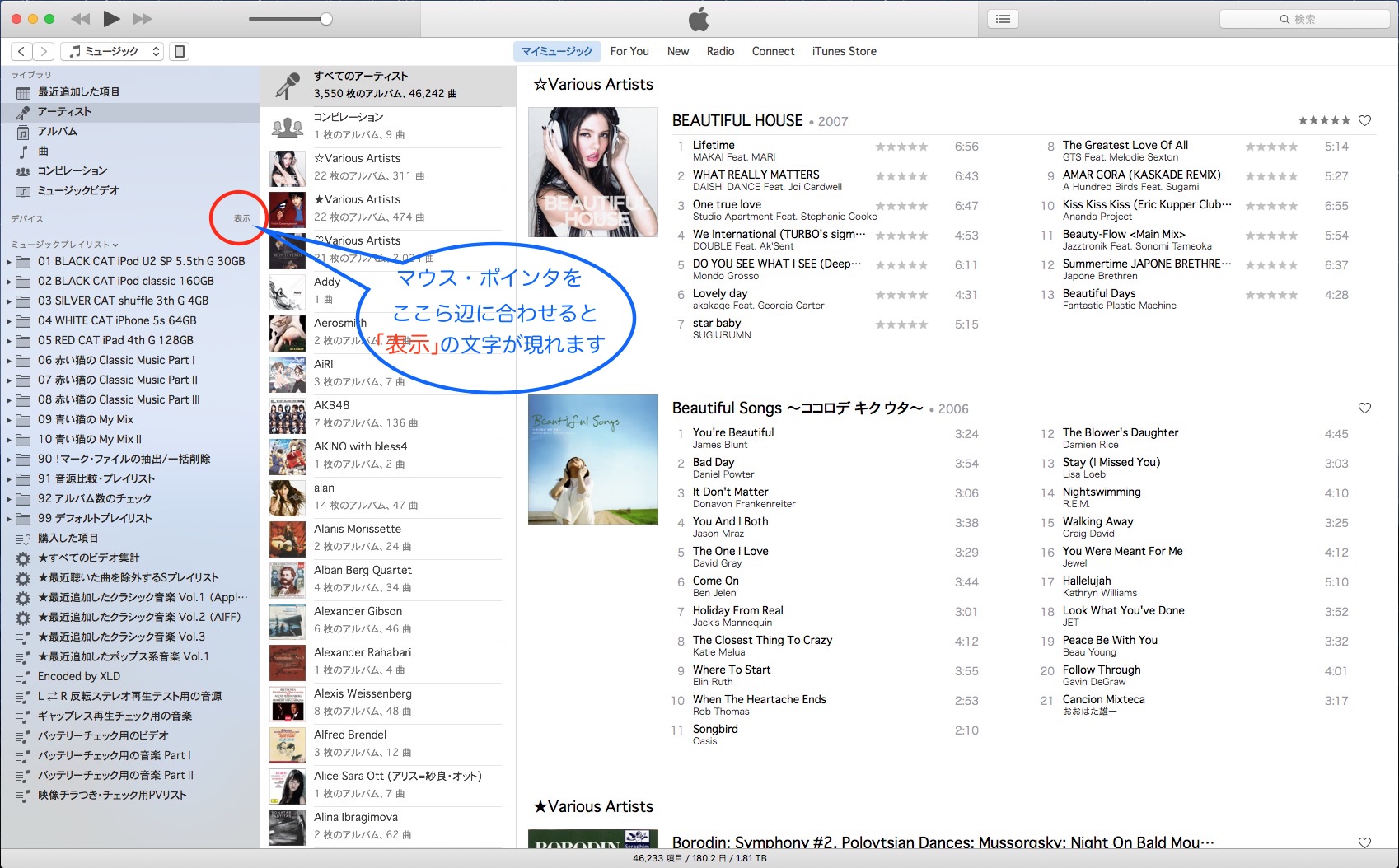This screenshot has height=868, width=1399.
Task: Switch to the Connect tab
Action: (773, 51)
